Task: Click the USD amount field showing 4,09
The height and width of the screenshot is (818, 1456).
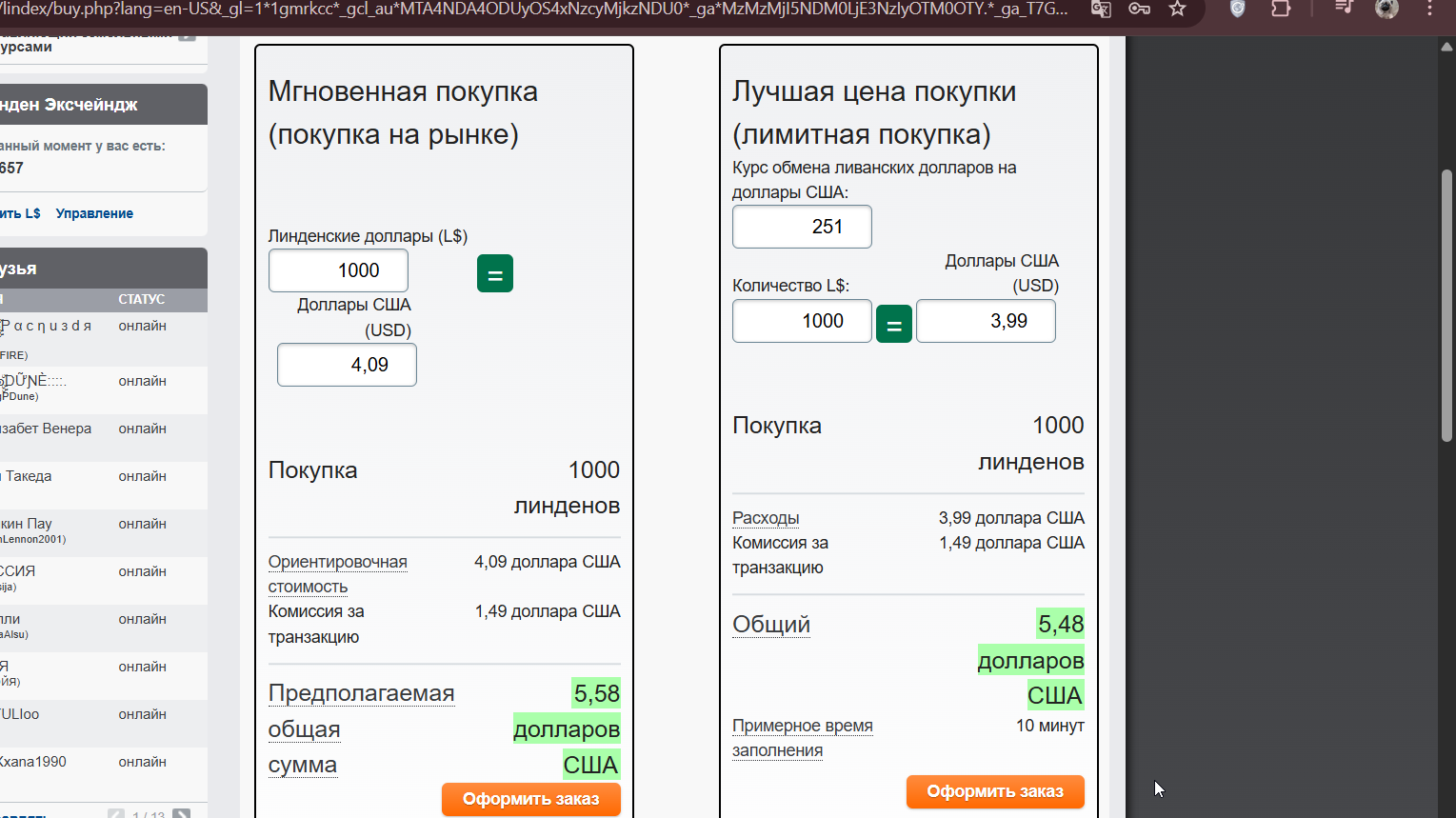Action: [x=347, y=365]
